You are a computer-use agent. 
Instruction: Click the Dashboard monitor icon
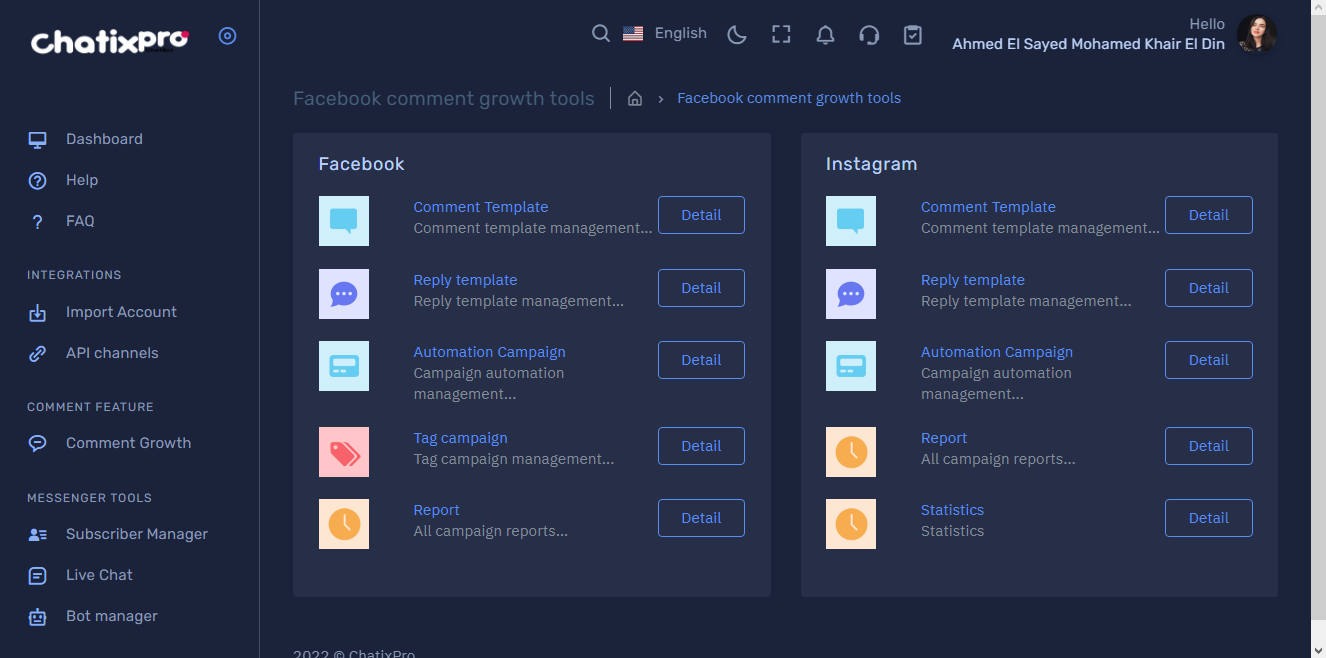[38, 140]
